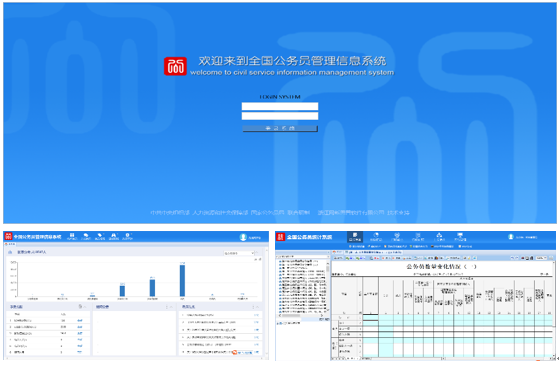Click orange icon at bottom of right list panel
The width and height of the screenshot is (559, 365).
(235, 352)
